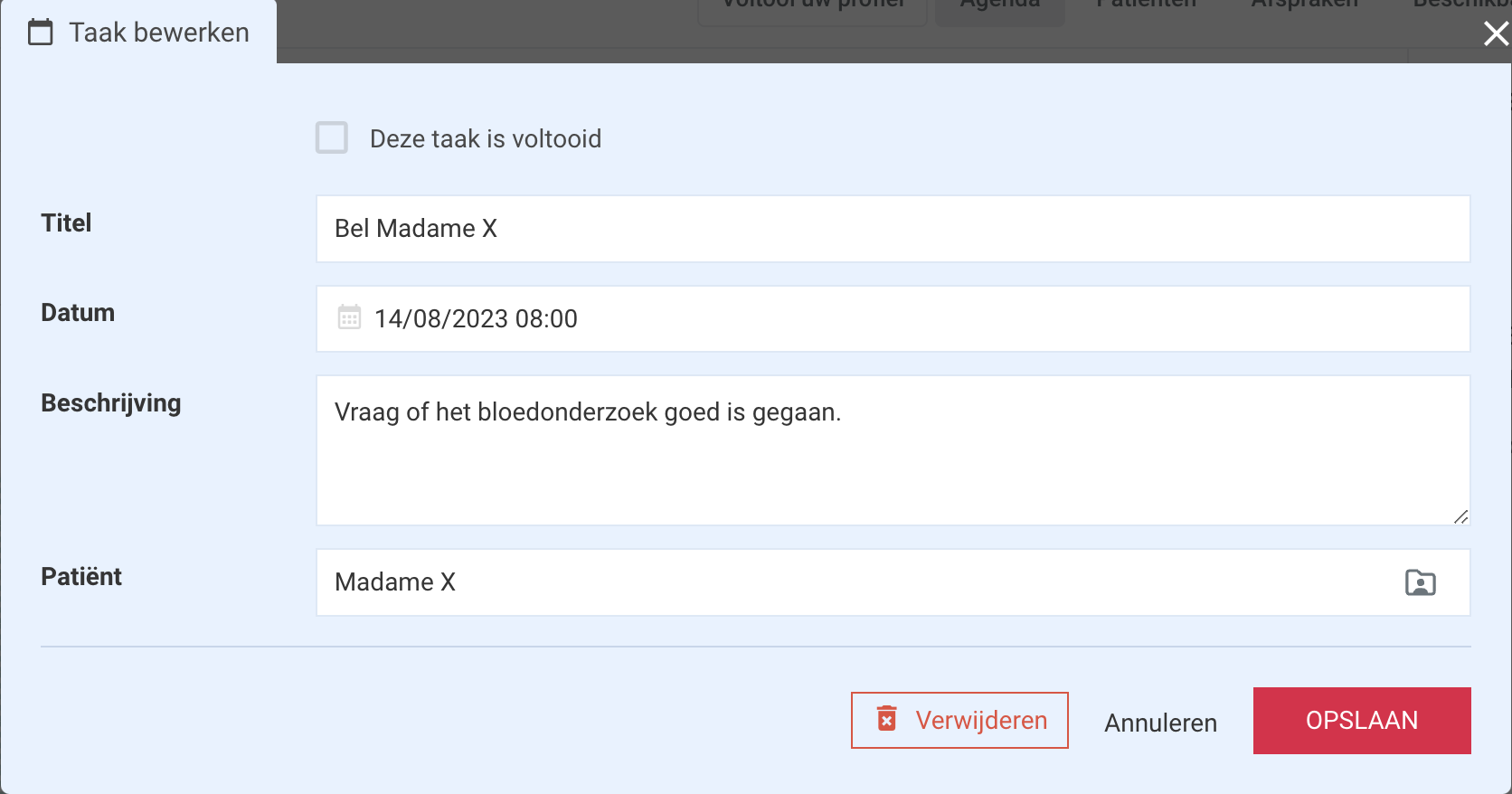Screen dimensions: 1512x794
Task: Grab the resize handle of the Beschrijving box
Action: pos(1460,516)
